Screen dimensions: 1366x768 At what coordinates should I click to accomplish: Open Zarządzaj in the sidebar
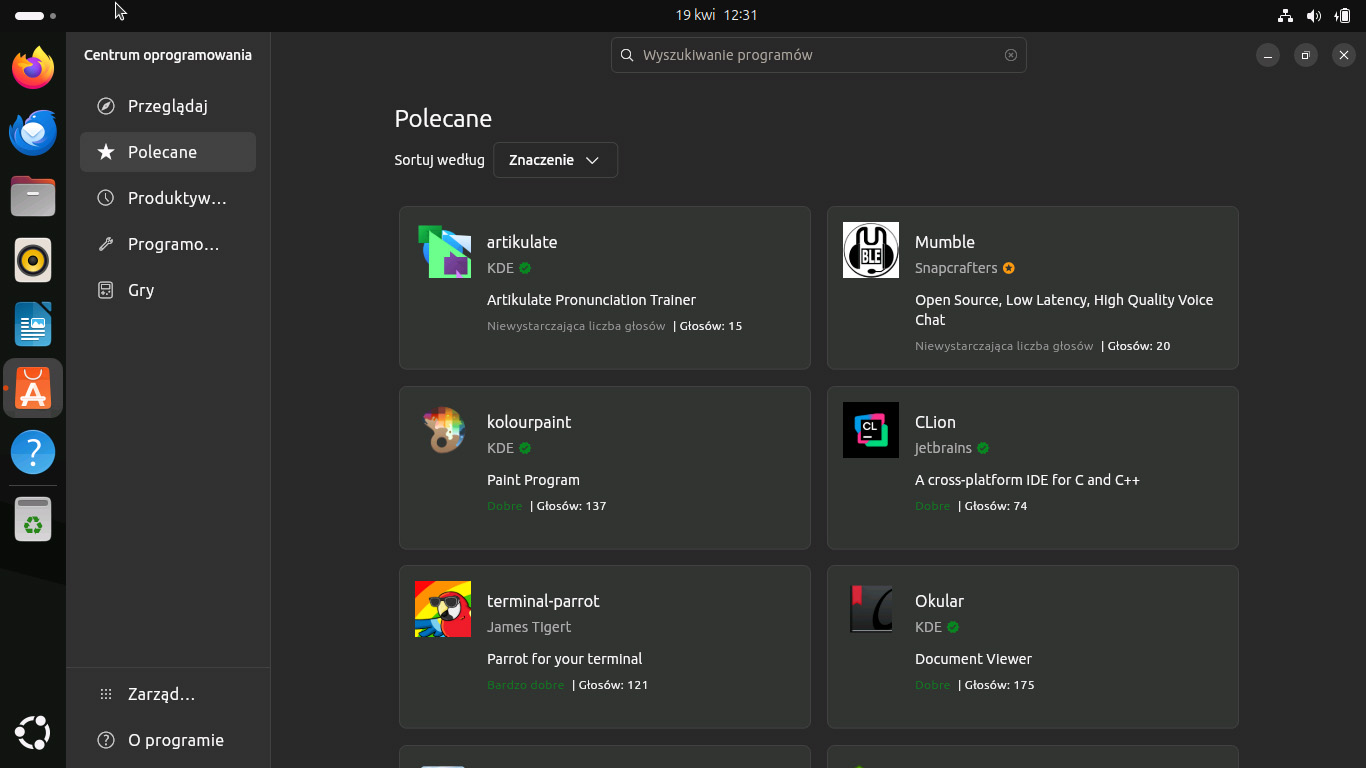click(168, 694)
